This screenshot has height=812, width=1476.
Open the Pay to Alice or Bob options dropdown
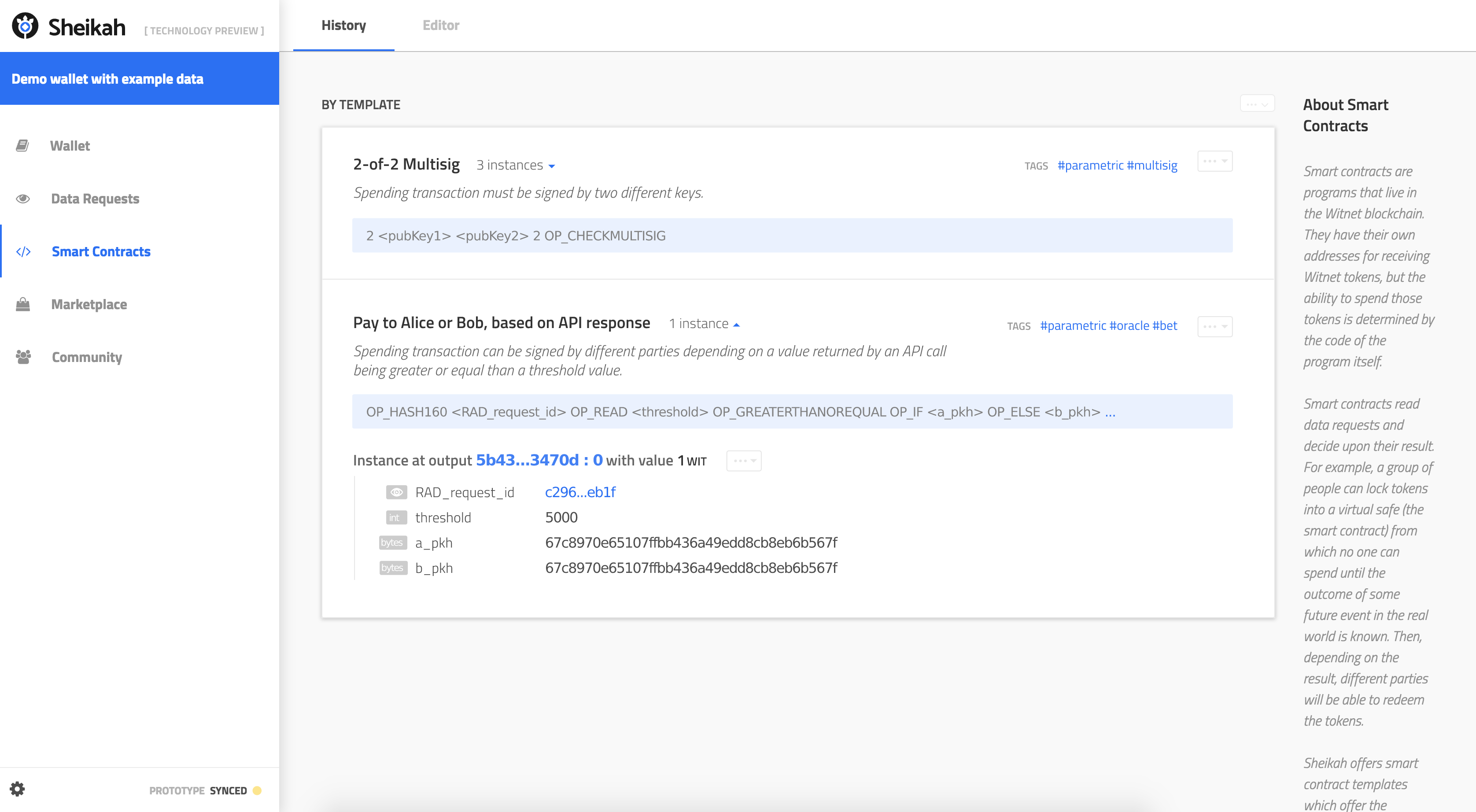pos(1215,326)
